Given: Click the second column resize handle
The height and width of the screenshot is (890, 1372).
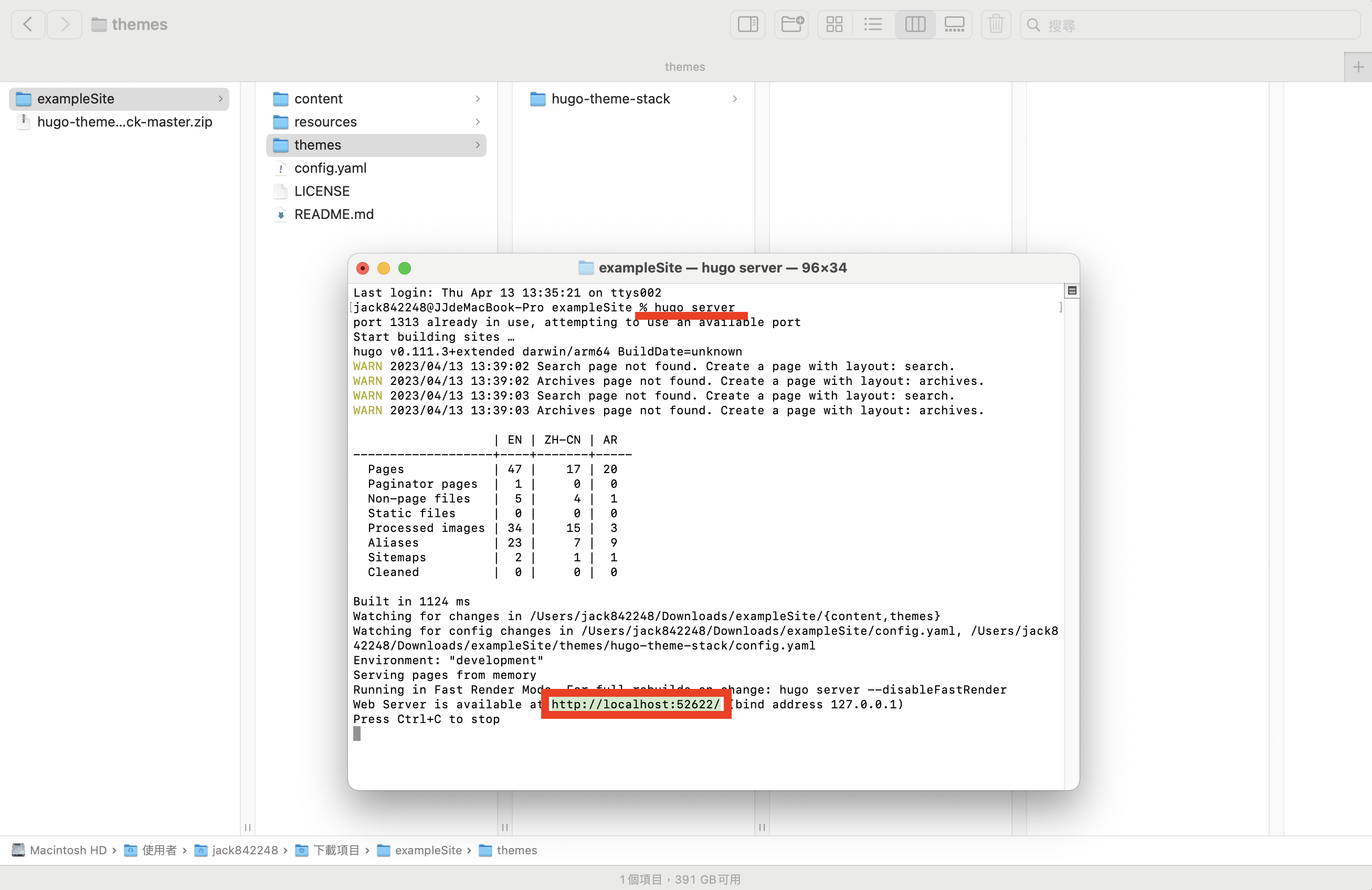Looking at the screenshot, I should coord(504,827).
